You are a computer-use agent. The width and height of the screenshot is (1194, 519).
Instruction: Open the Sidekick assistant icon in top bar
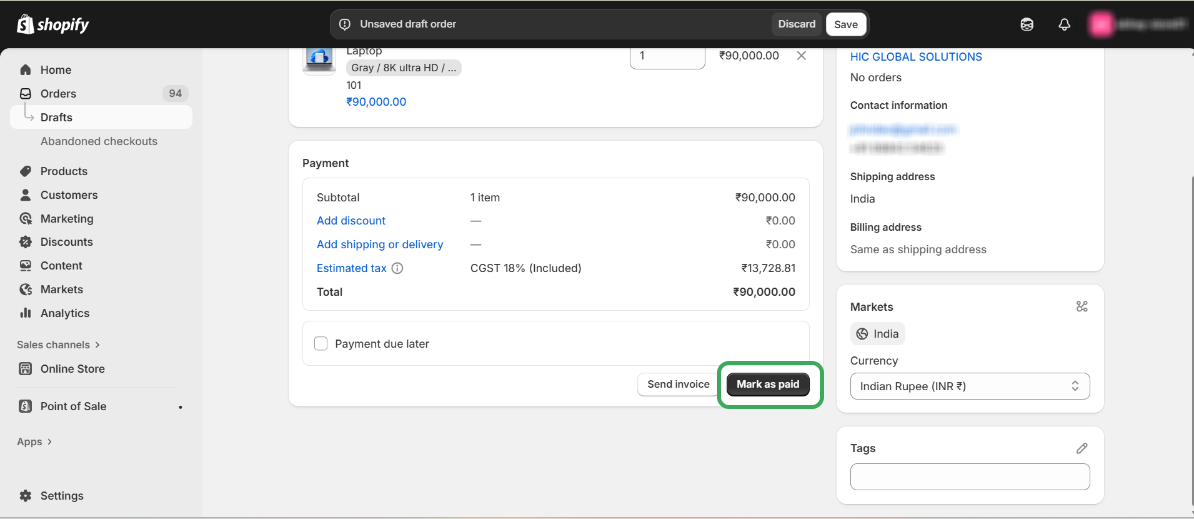click(x=1027, y=25)
